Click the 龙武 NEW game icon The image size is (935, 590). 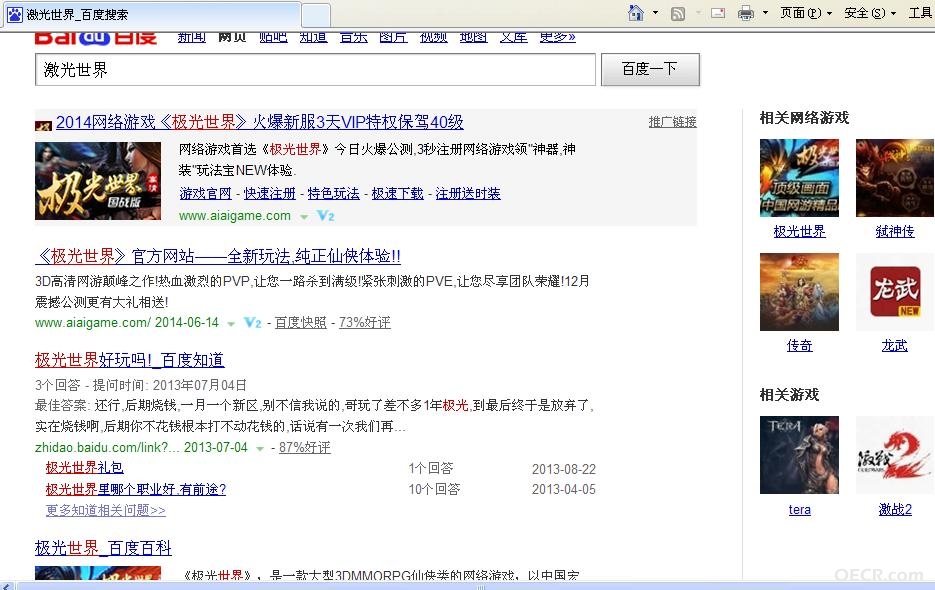pos(895,292)
